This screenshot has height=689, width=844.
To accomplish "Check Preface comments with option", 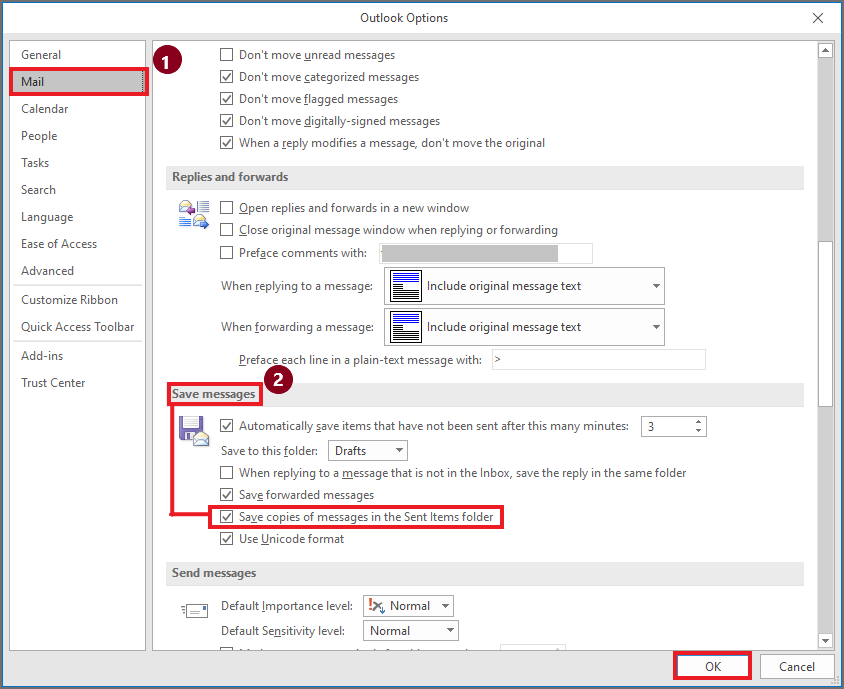I will [x=227, y=252].
